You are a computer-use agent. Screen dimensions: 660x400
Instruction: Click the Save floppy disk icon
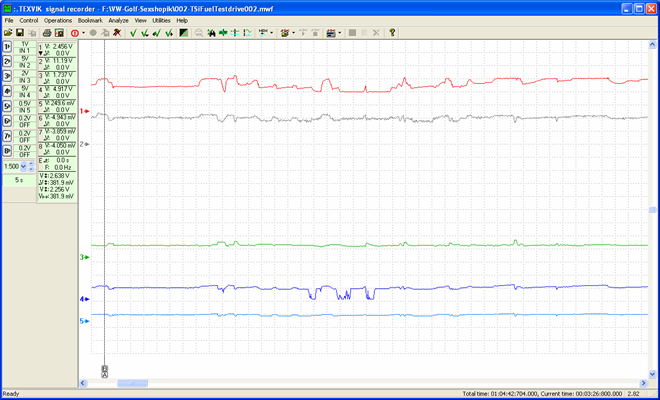pyautogui.click(x=20, y=33)
